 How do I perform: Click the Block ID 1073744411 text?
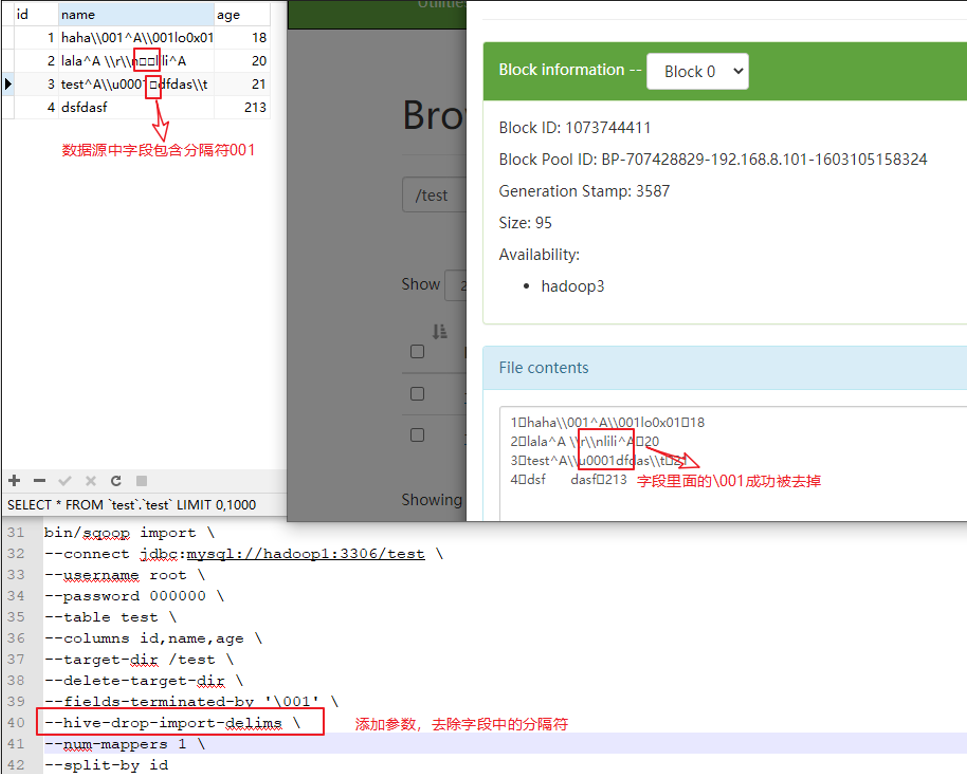[x=575, y=128]
